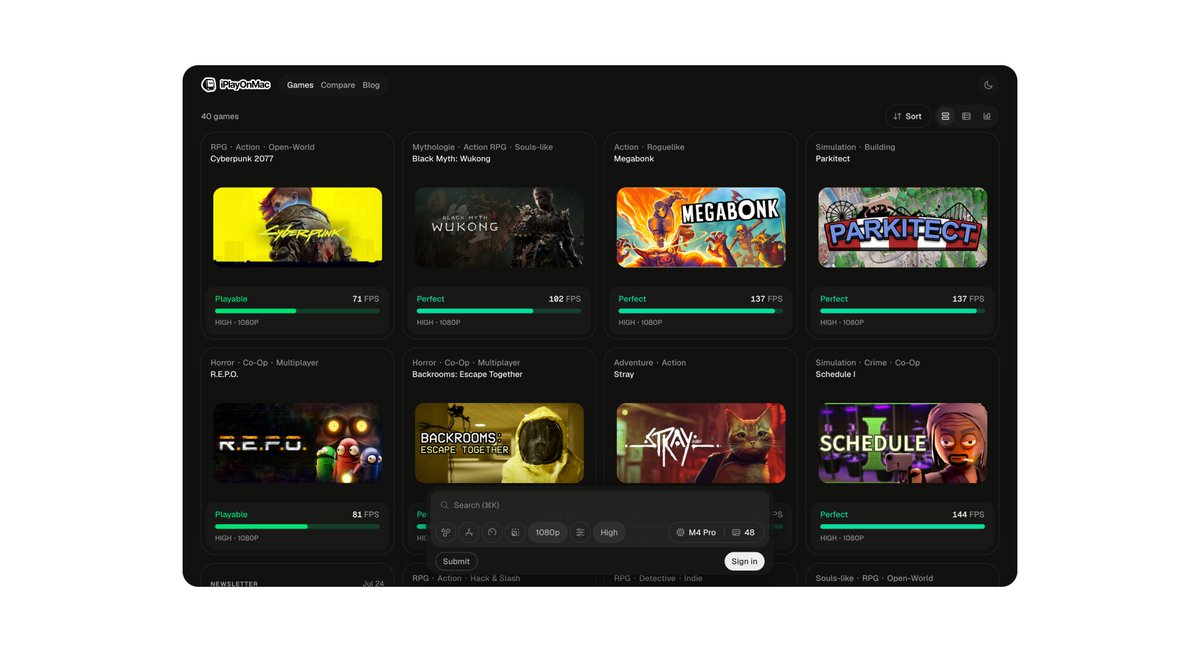The width and height of the screenshot is (1200, 652).
Task: Click the speedometer gauge icon
Action: click(x=492, y=533)
